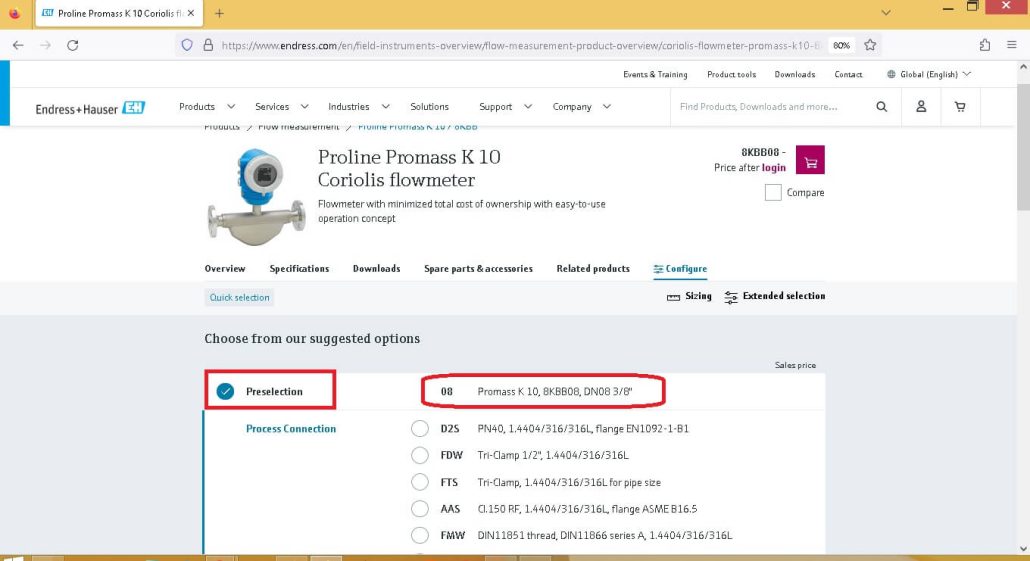Tick the Compare checkbox

coord(773,192)
